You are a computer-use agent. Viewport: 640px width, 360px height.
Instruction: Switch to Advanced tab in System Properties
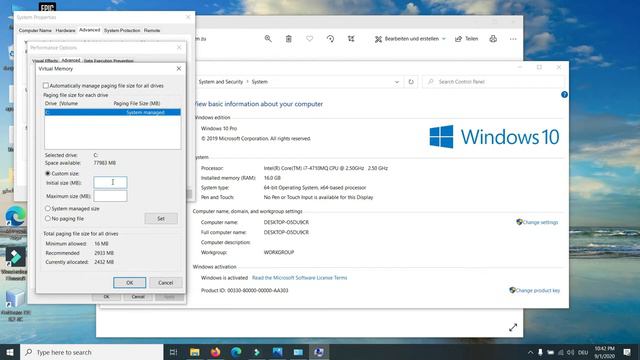(x=89, y=30)
